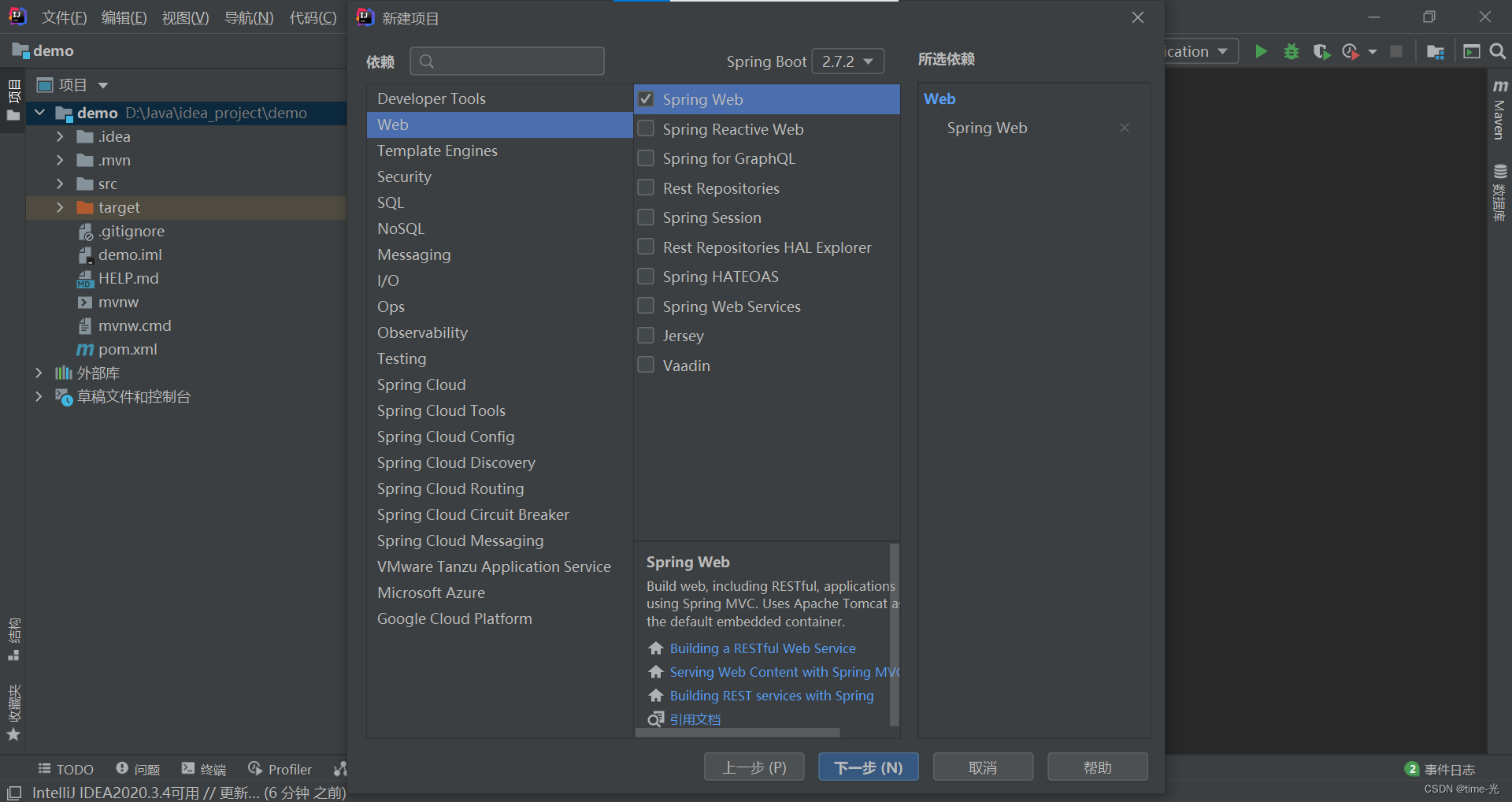Open the database tool window sidebar icon

[1499, 193]
